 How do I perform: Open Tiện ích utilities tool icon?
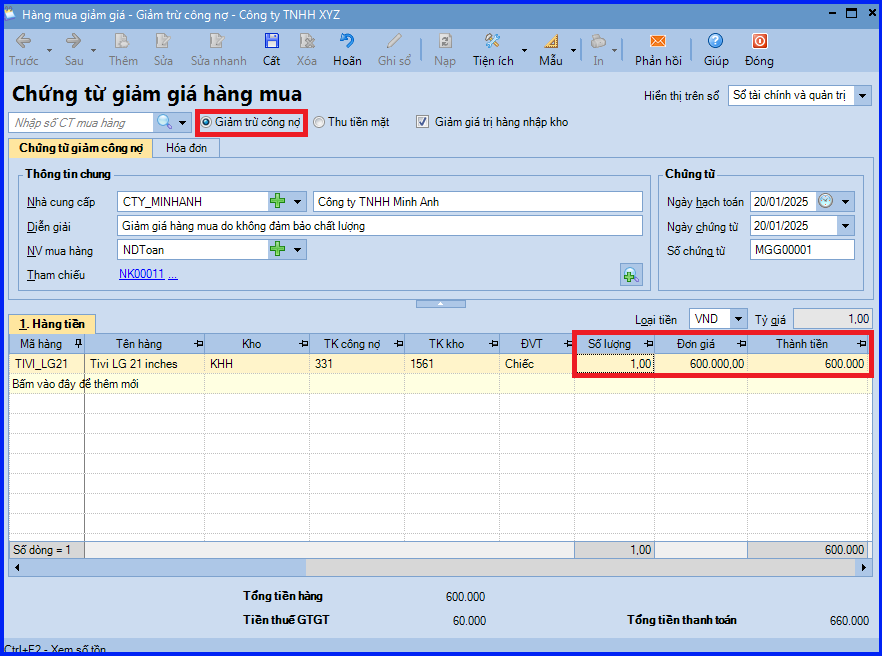click(492, 41)
